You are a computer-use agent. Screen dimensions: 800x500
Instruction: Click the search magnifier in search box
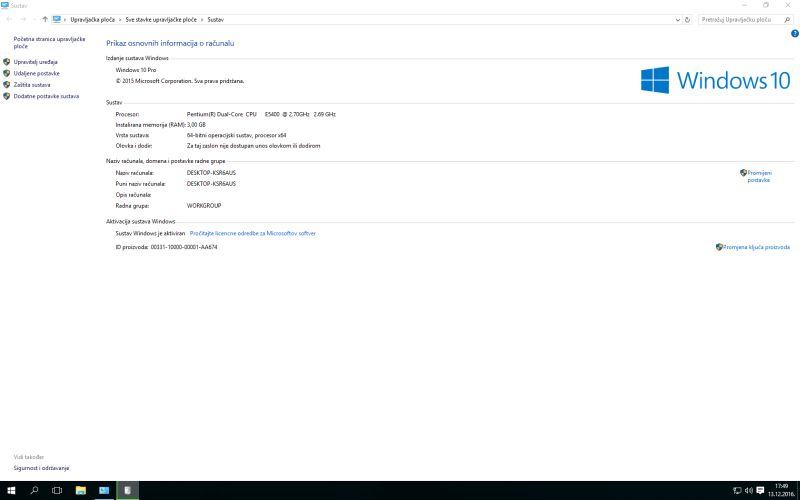pos(787,19)
